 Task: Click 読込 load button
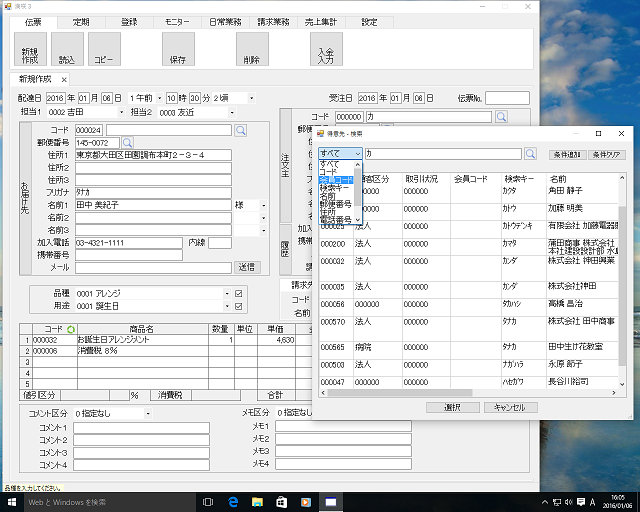(x=67, y=49)
